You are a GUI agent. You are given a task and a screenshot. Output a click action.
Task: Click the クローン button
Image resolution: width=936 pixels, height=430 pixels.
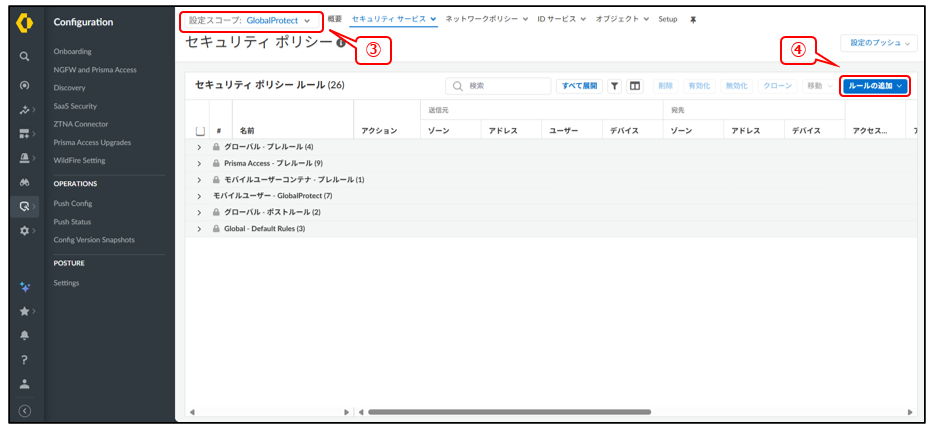click(778, 87)
